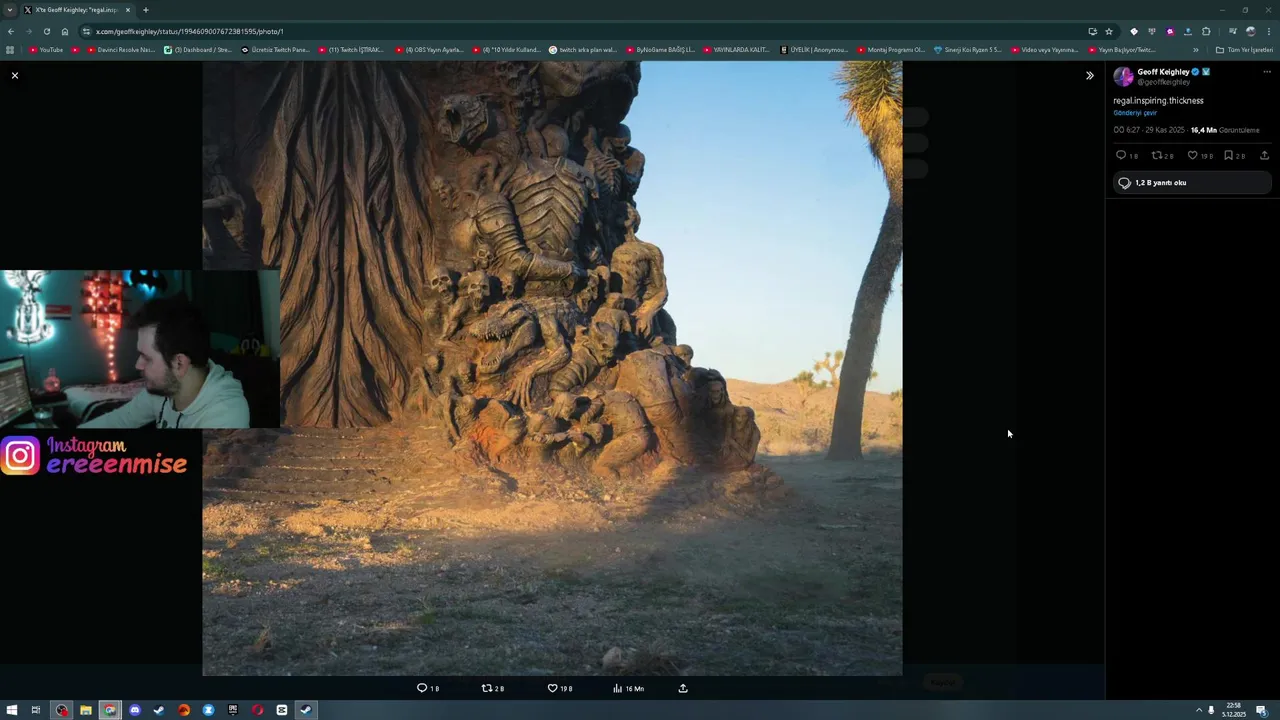Click the repost icon in the tweet sidebar
This screenshot has width=1280, height=720.
point(1157,155)
